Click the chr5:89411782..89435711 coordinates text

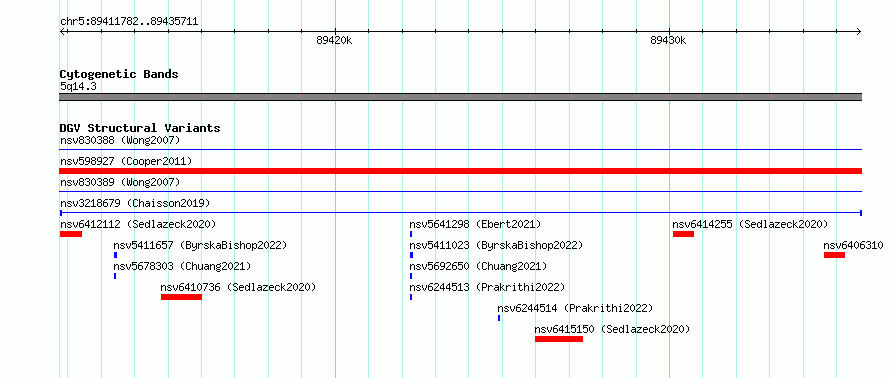pos(129,22)
